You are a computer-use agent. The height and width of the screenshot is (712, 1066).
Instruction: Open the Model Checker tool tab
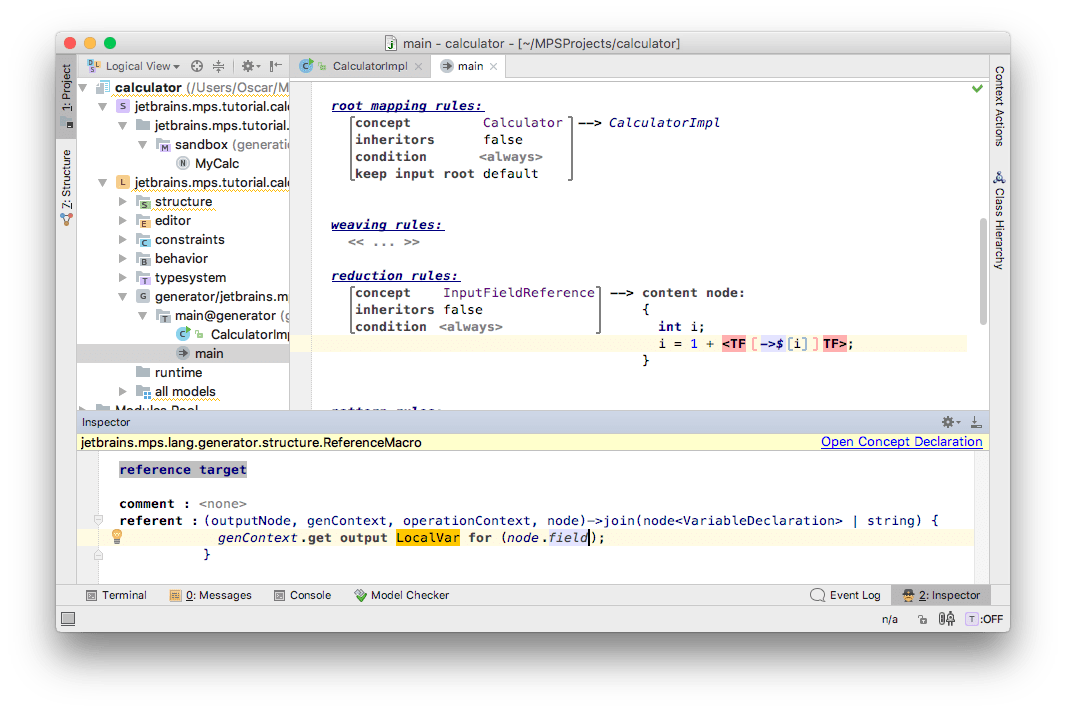(x=403, y=595)
